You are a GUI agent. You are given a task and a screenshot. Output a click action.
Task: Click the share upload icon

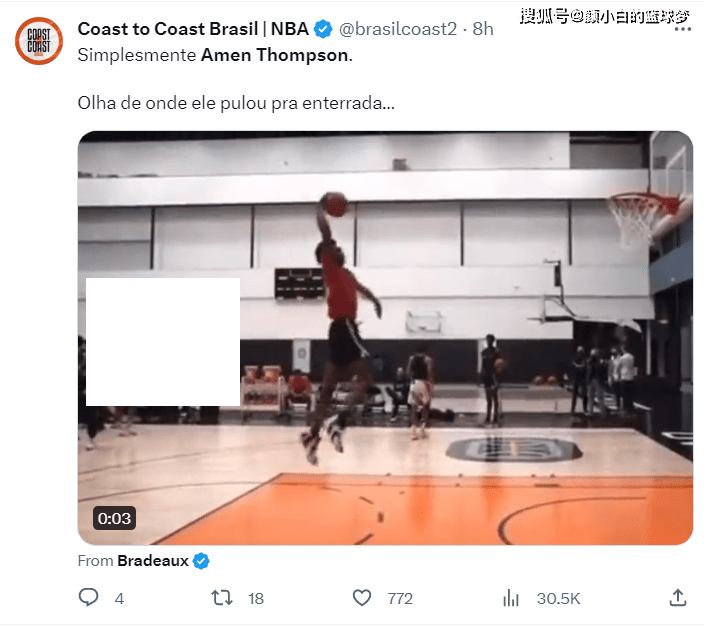click(678, 598)
